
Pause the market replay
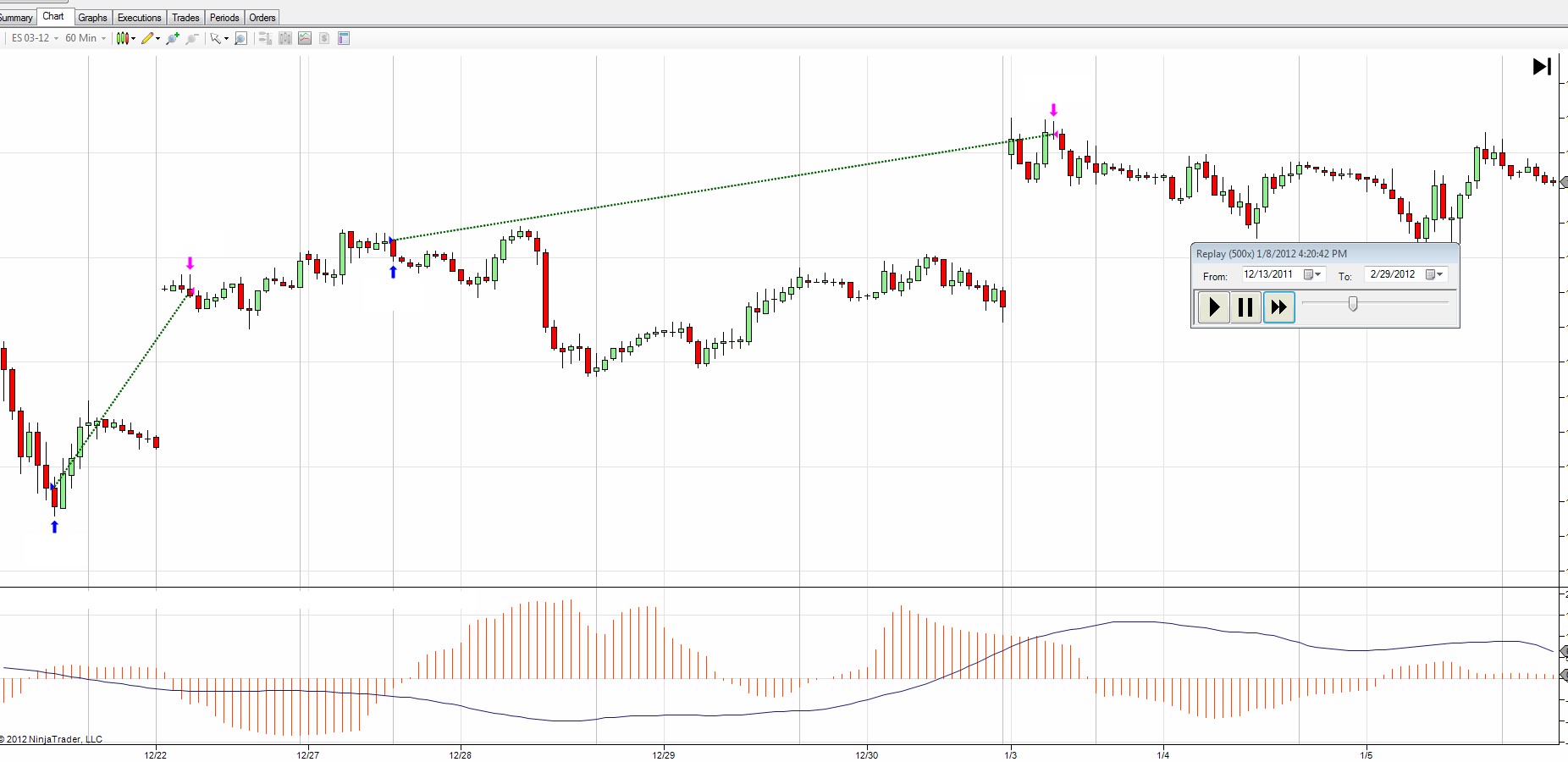1245,306
